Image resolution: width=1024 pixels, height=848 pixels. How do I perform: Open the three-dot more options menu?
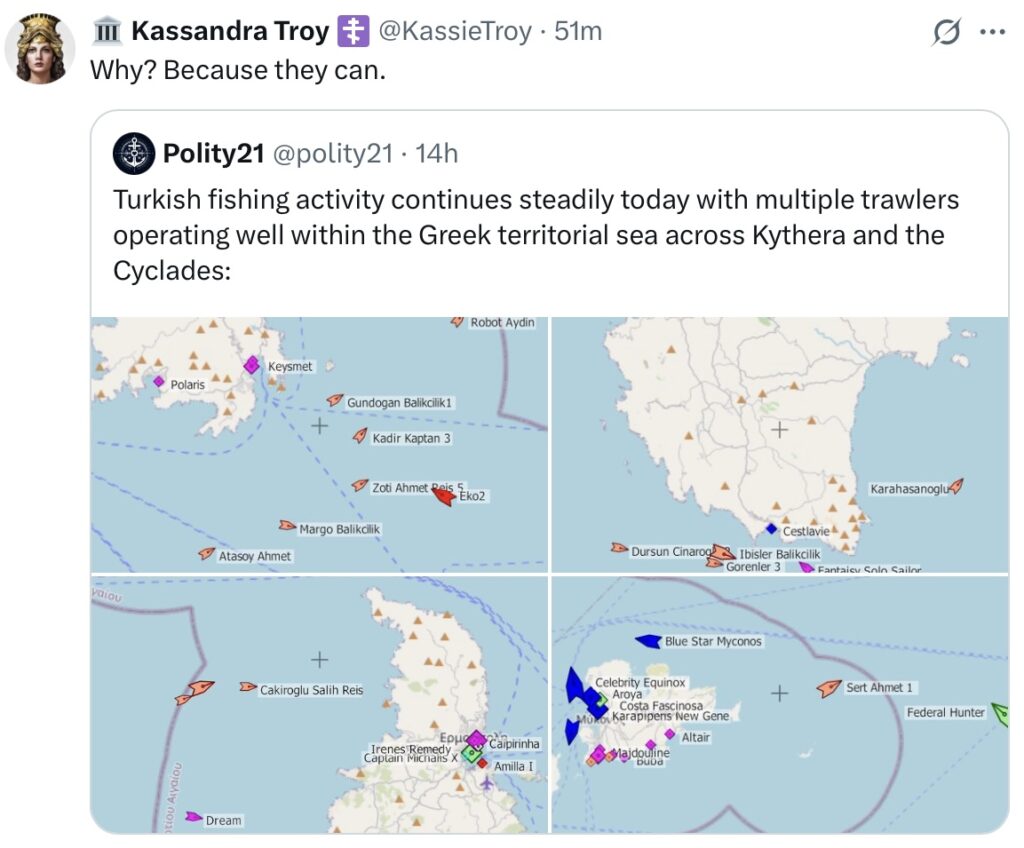[x=993, y=31]
